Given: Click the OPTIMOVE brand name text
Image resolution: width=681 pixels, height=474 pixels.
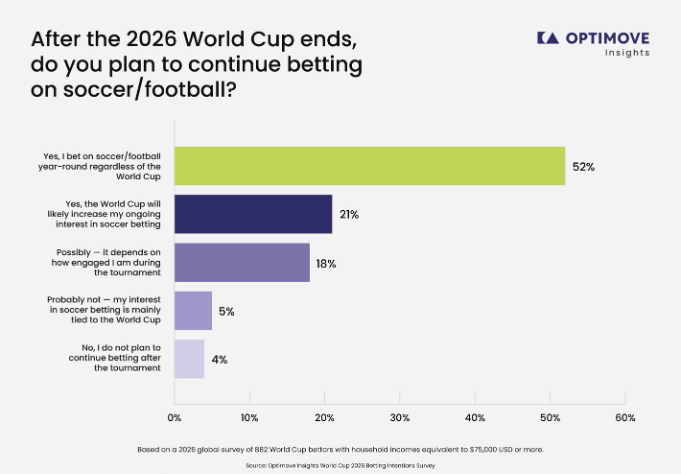Looking at the screenshot, I should tap(608, 38).
